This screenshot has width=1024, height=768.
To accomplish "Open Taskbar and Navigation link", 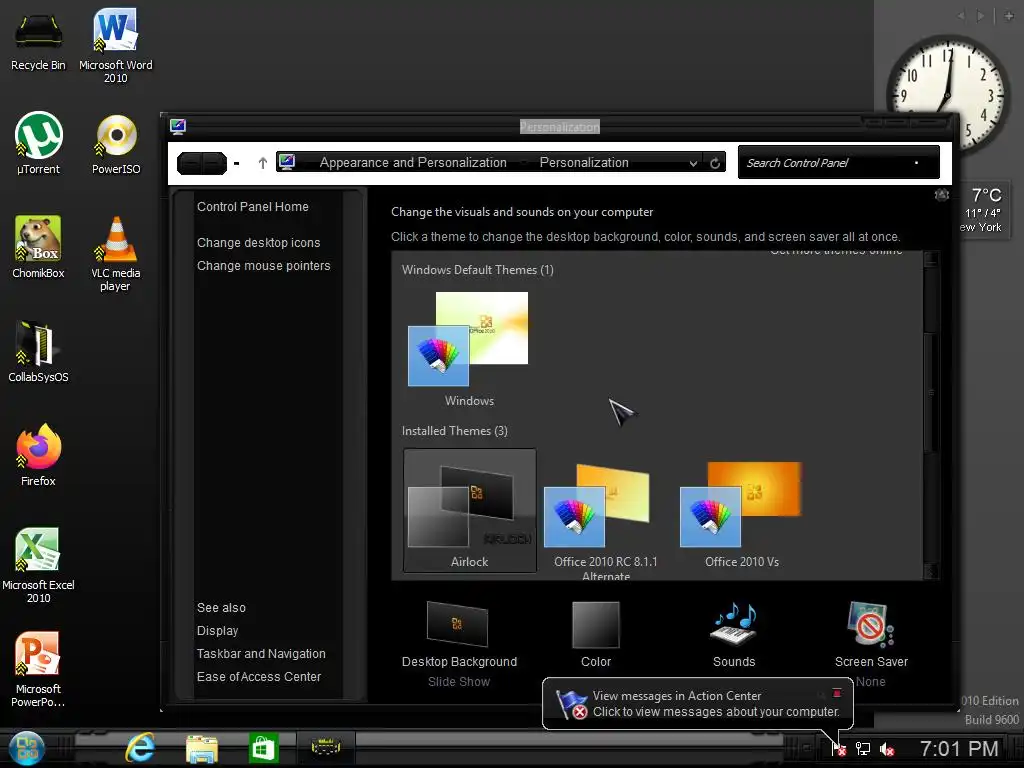I will click(x=261, y=654).
